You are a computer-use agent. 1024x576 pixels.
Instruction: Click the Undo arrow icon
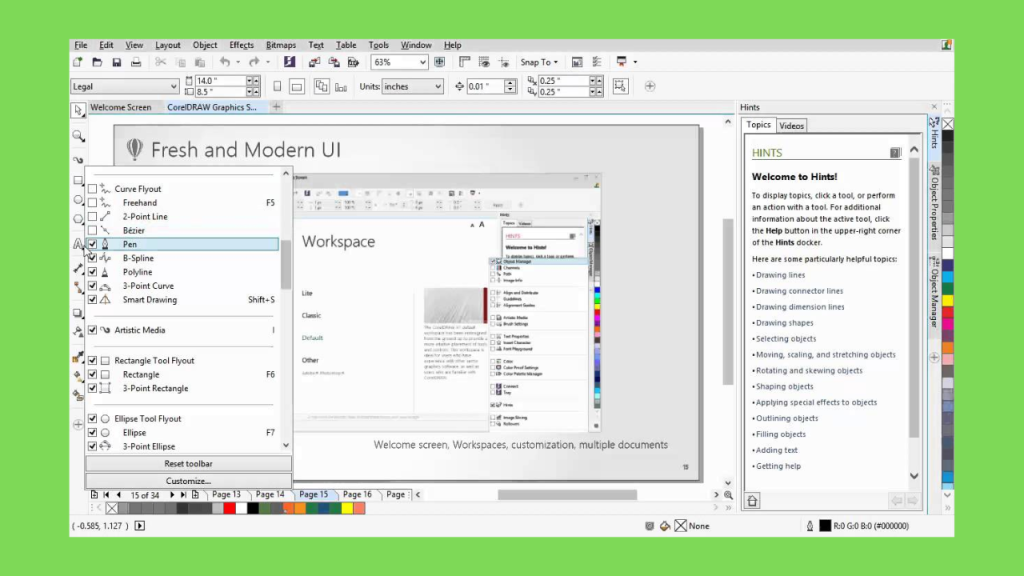pyautogui.click(x=225, y=62)
